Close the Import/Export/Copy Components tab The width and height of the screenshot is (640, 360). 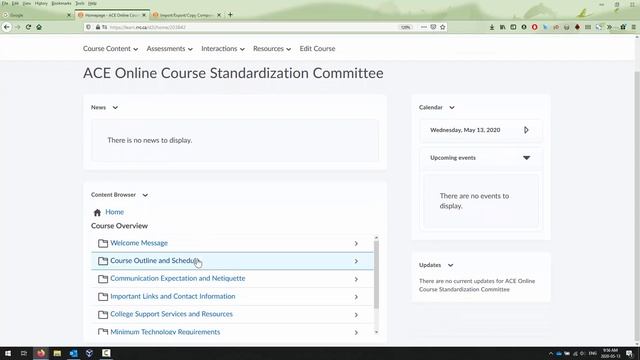click(x=219, y=15)
